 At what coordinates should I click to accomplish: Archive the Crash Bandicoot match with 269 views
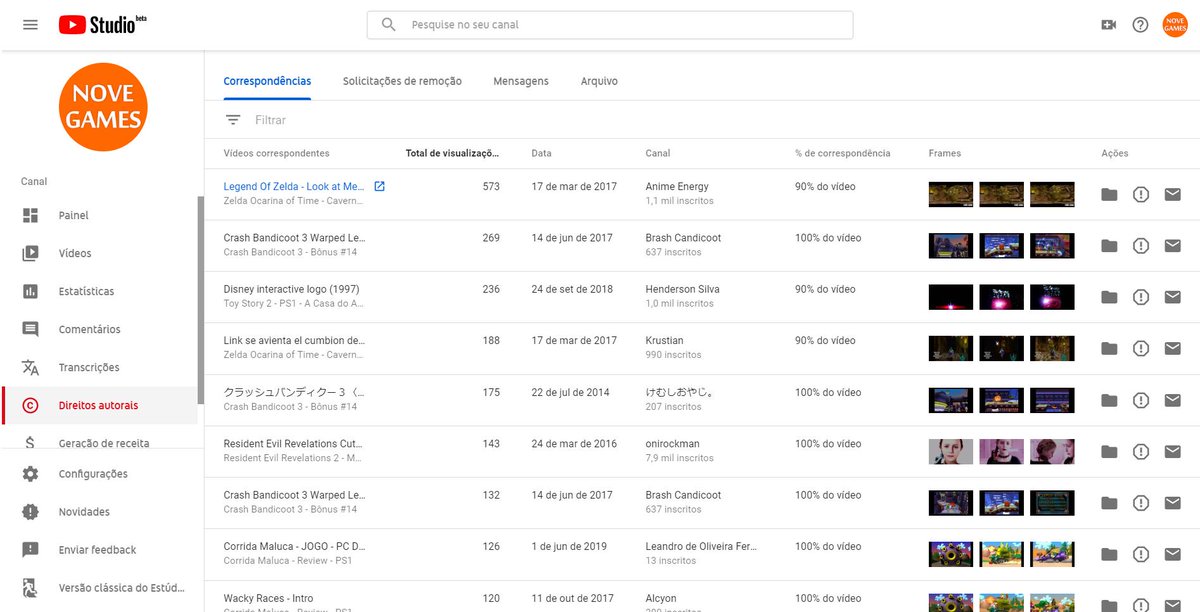1109,246
